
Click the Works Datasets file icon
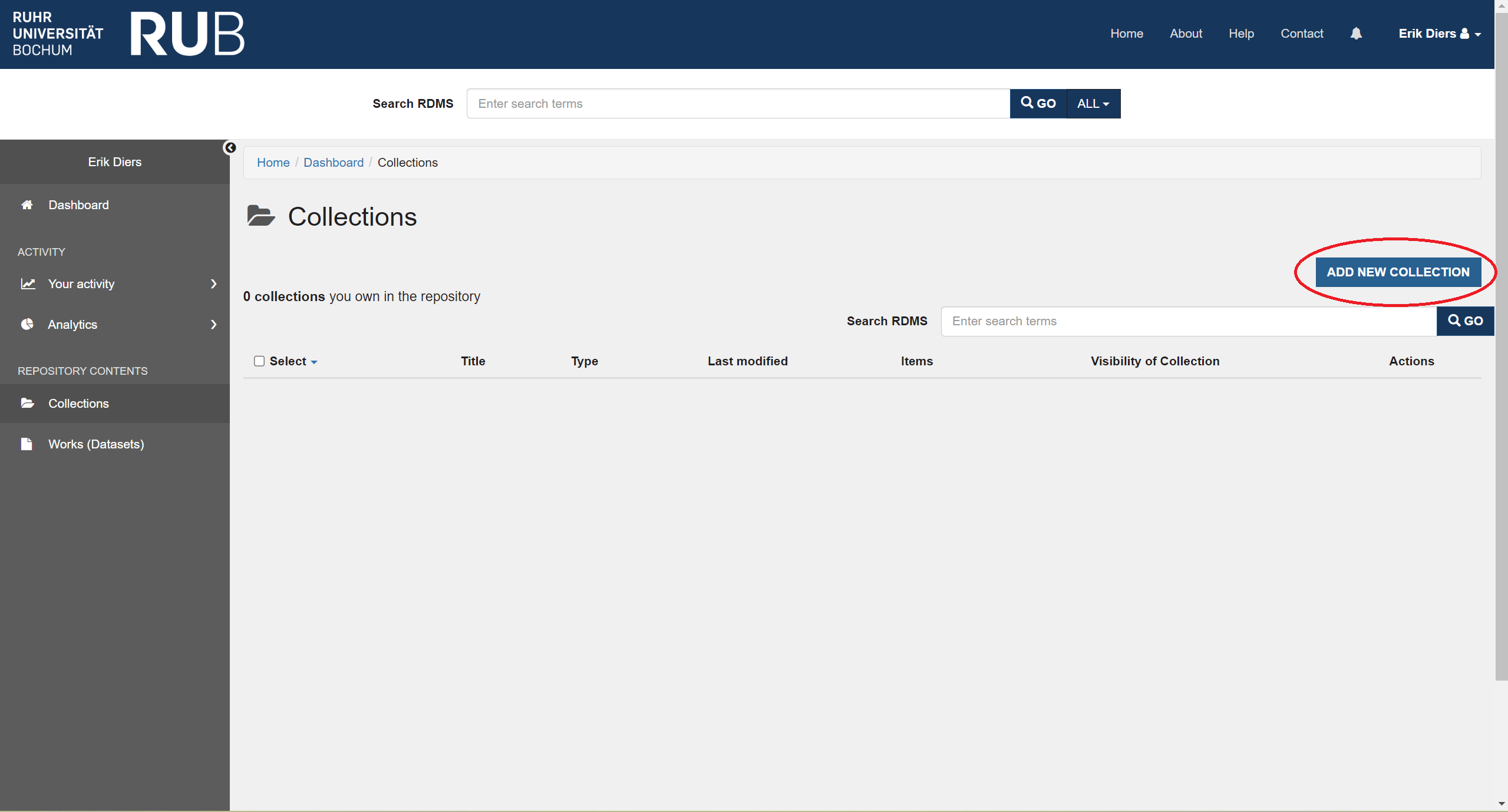click(27, 443)
